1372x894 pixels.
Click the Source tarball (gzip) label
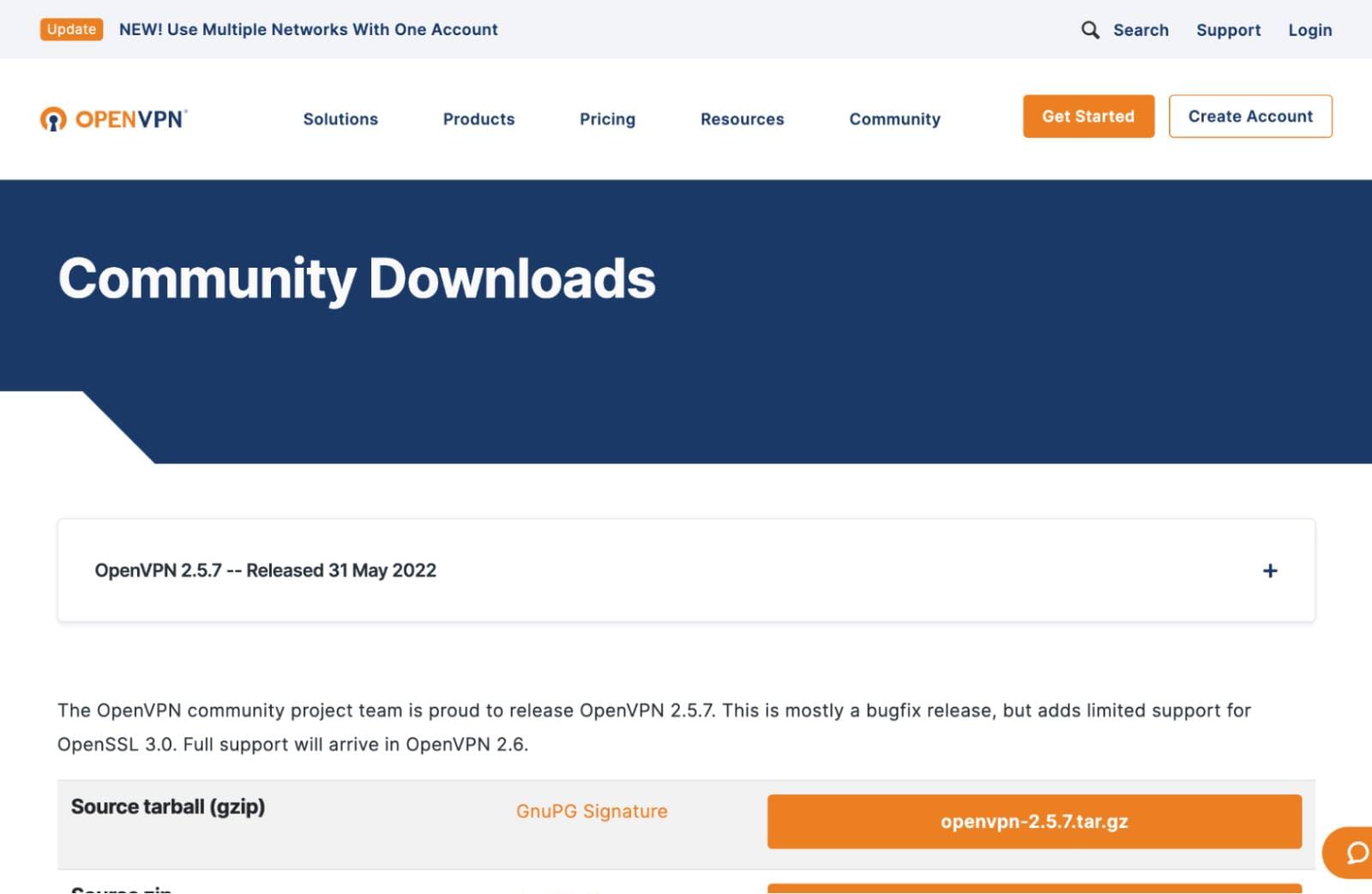coord(168,806)
